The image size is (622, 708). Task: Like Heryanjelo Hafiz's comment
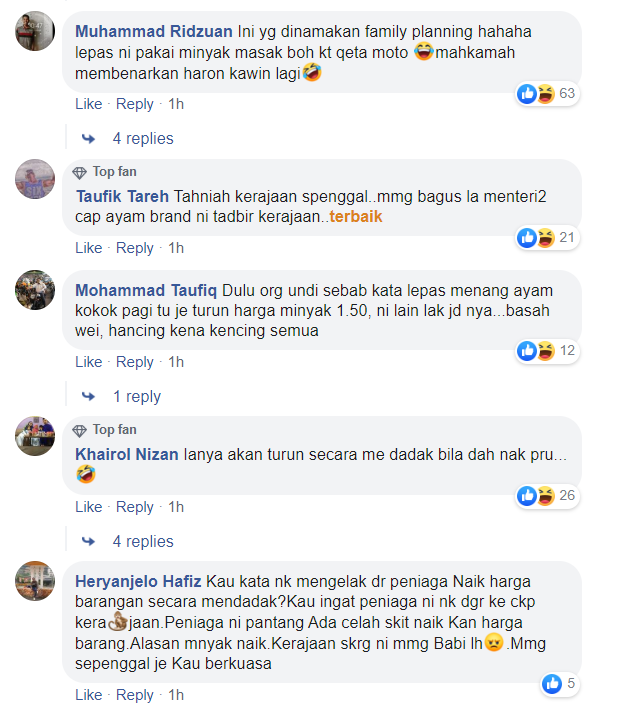(88, 694)
